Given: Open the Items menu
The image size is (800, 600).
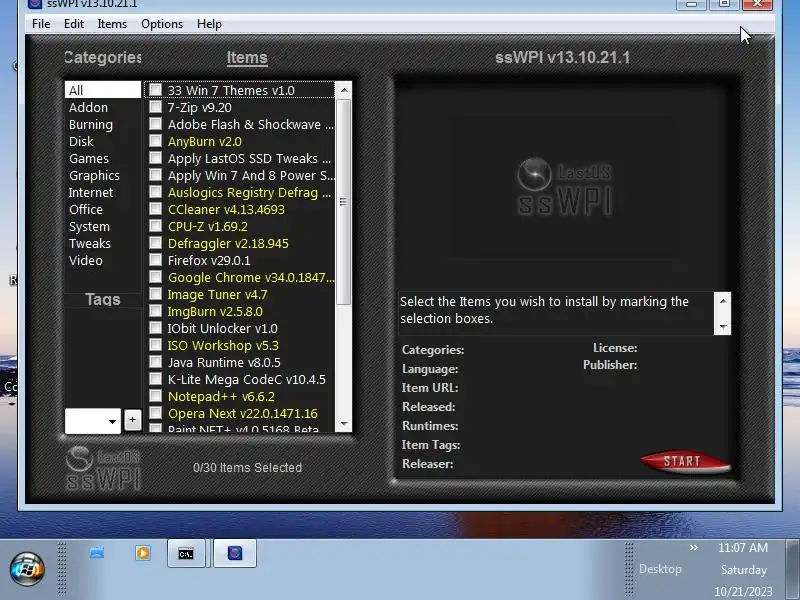Looking at the screenshot, I should (x=112, y=24).
